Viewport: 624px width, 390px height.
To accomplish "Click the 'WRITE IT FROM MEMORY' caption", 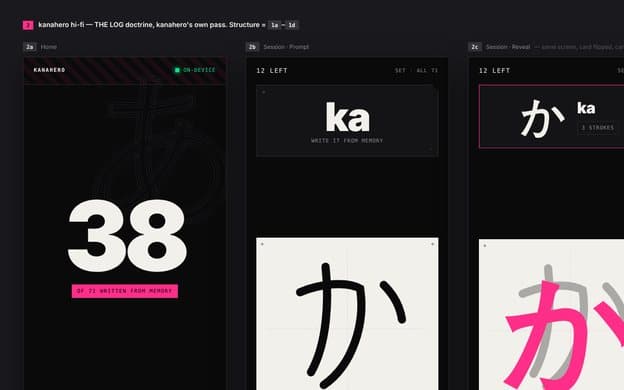I will 347,140.
